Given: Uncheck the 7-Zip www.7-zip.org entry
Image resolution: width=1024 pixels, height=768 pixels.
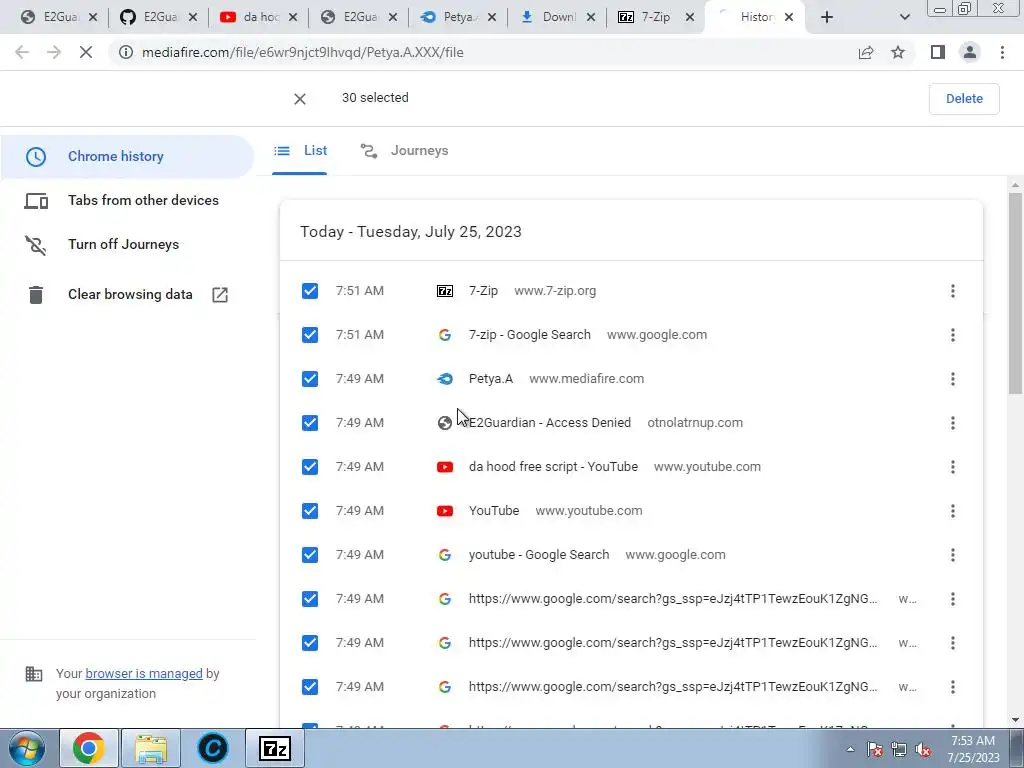Looking at the screenshot, I should click(310, 291).
